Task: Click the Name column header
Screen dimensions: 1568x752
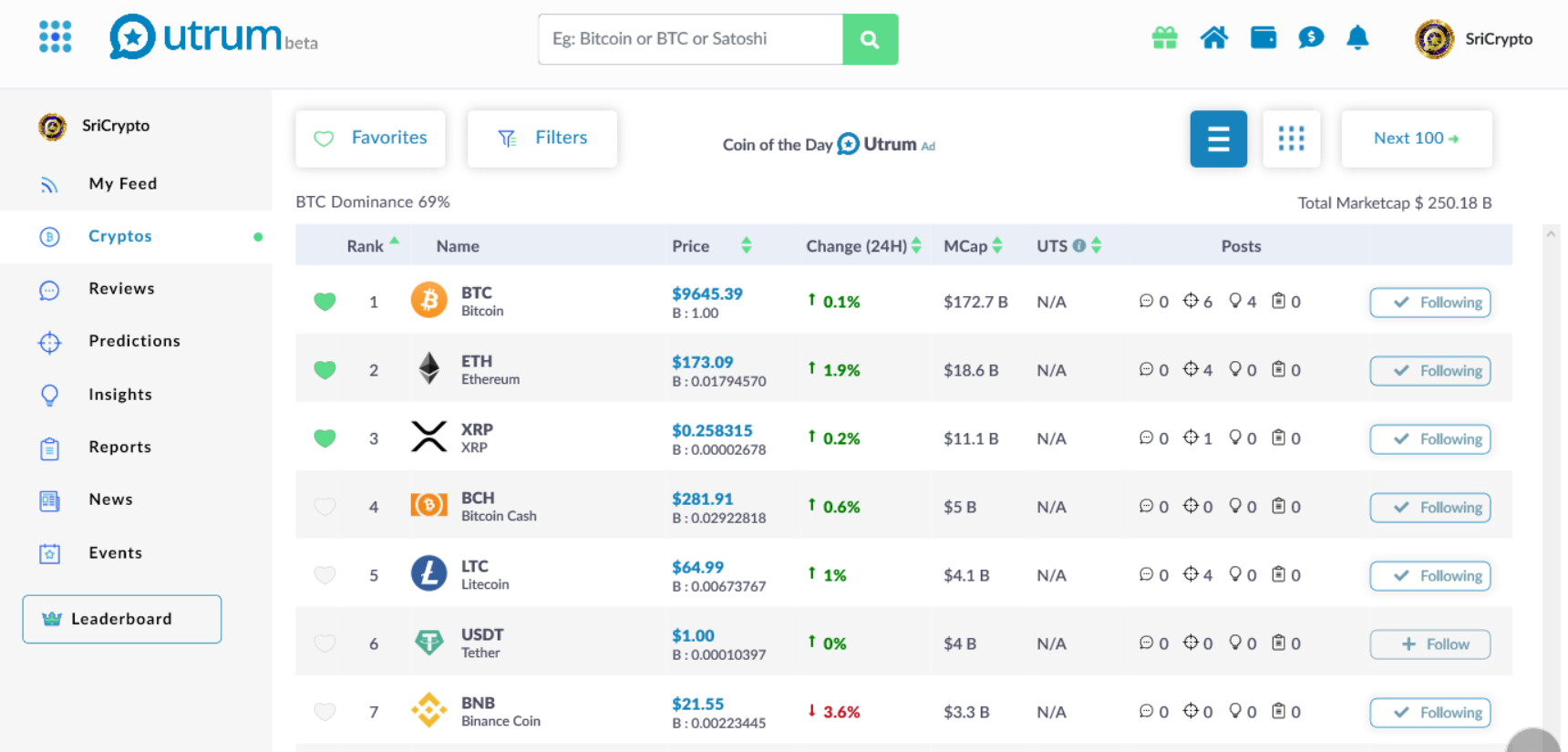Action: click(458, 246)
